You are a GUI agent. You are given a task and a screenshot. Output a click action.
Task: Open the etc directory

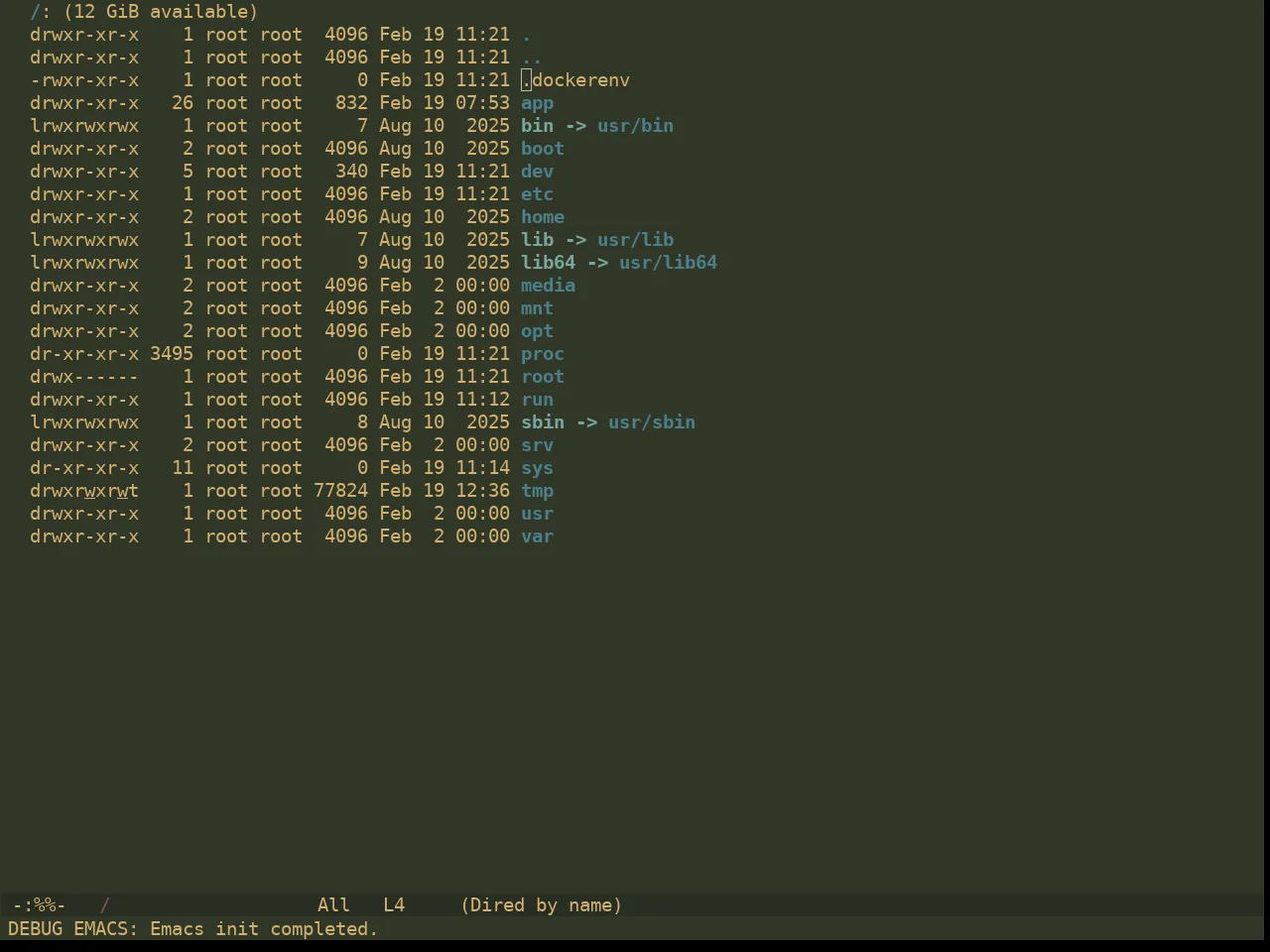[x=537, y=194]
